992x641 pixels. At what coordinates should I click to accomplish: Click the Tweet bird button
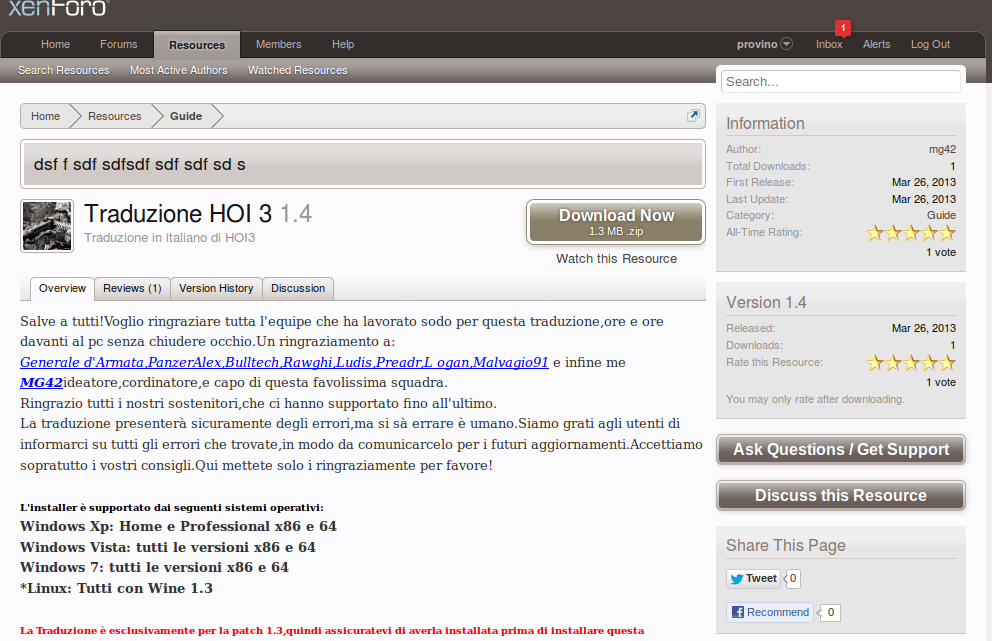(753, 578)
